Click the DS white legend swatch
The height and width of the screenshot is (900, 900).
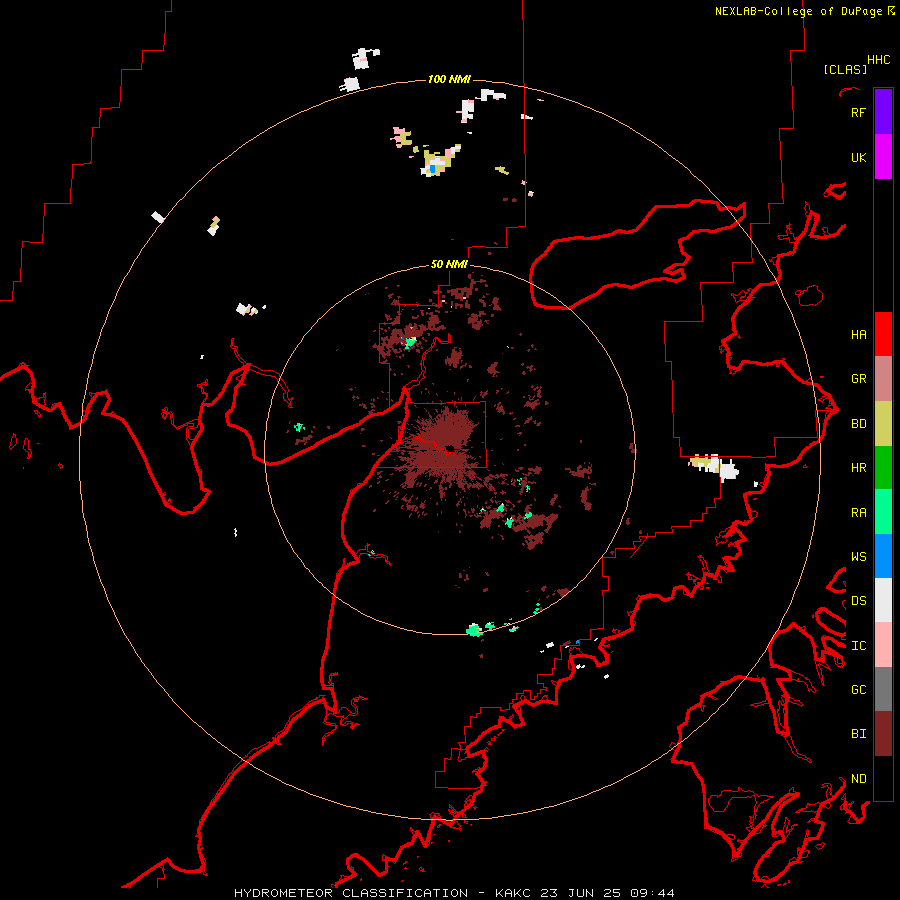click(x=883, y=600)
